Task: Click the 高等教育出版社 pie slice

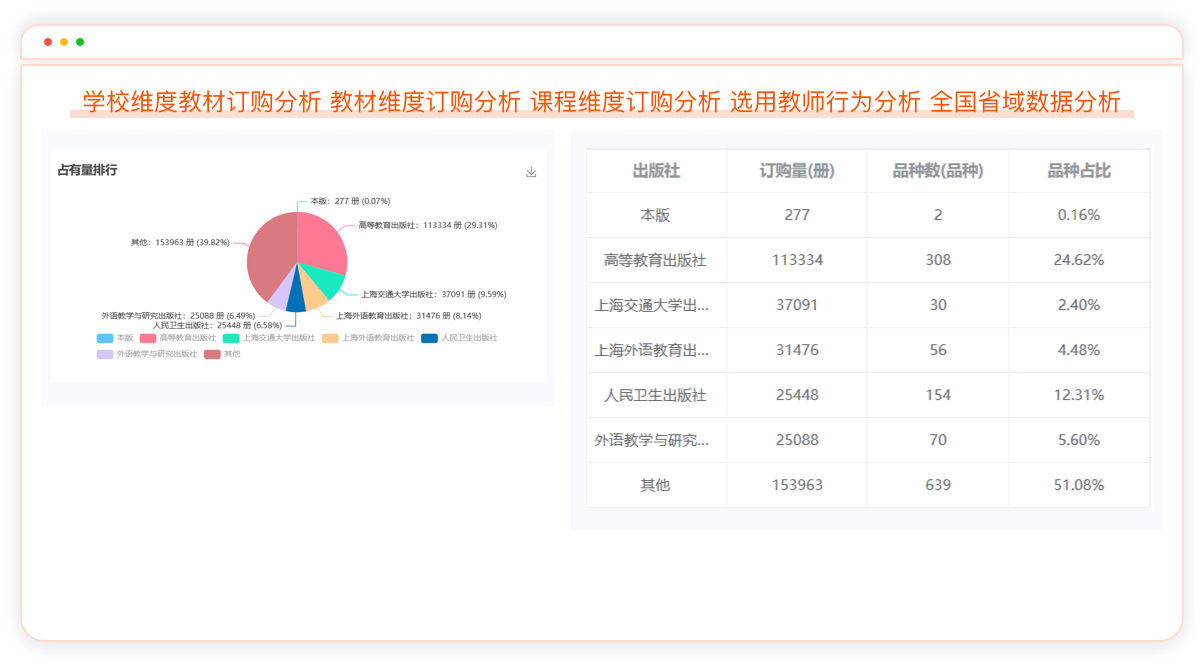Action: [323, 242]
